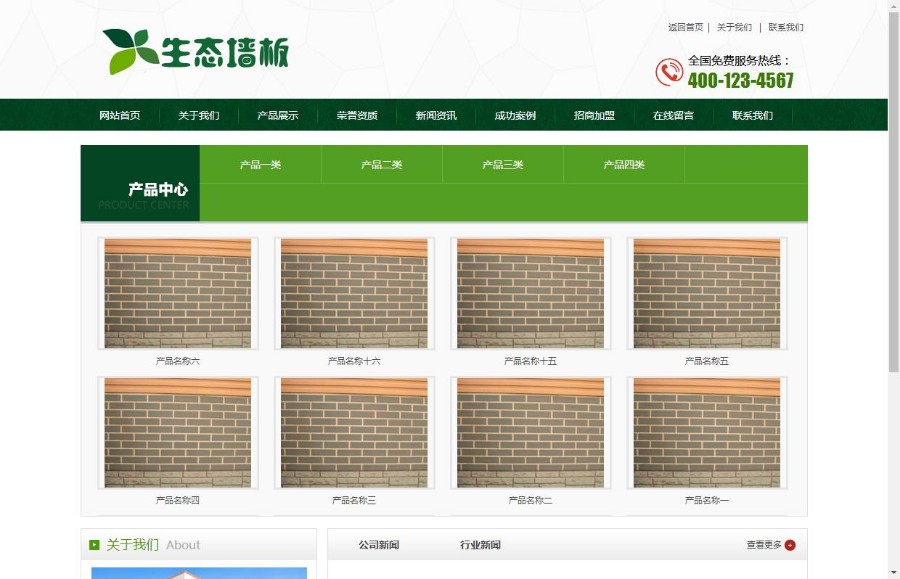
Task: Click the 产品名称一 caption link
Action: [x=707, y=500]
